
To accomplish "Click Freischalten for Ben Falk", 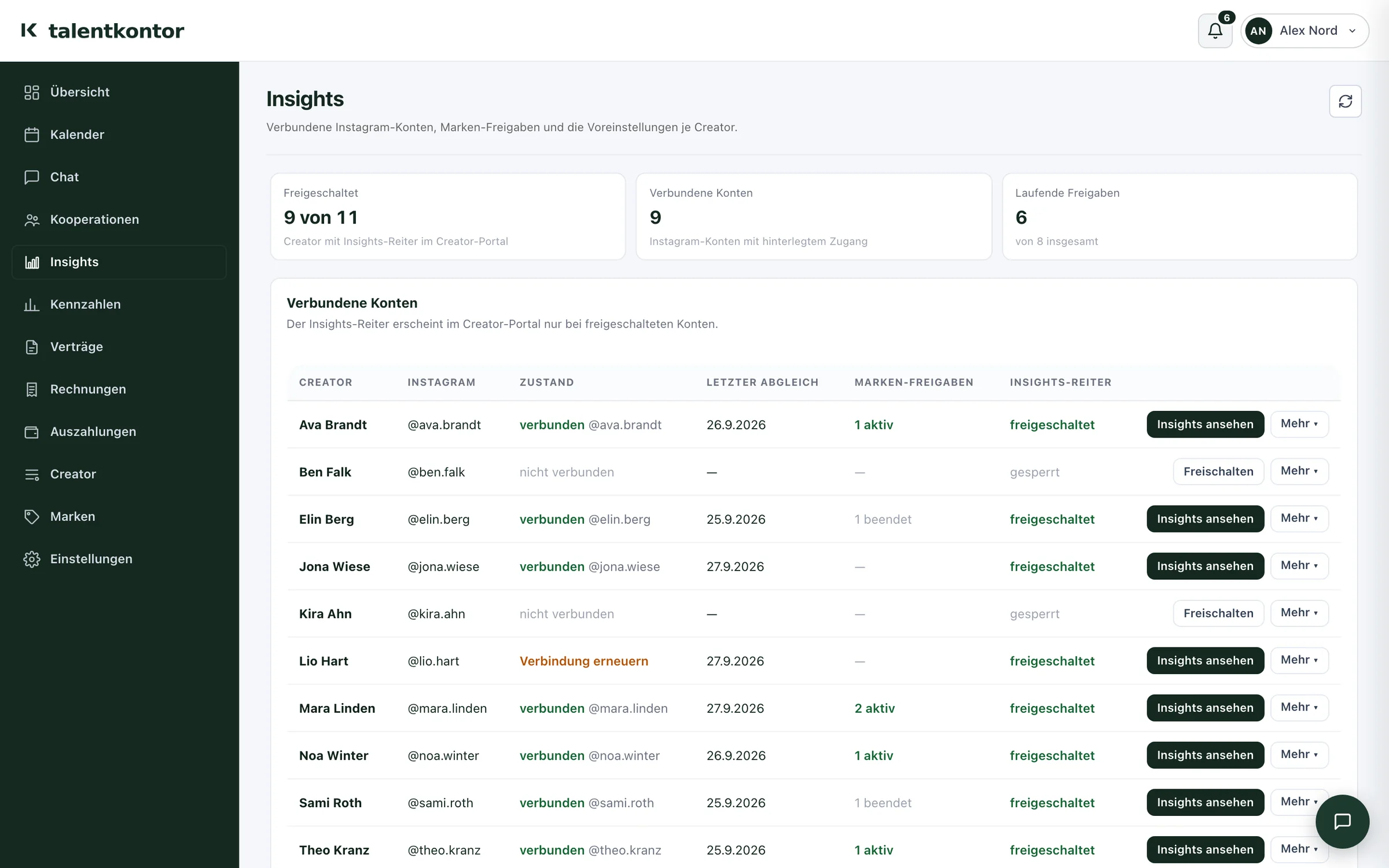I will pos(1218,471).
